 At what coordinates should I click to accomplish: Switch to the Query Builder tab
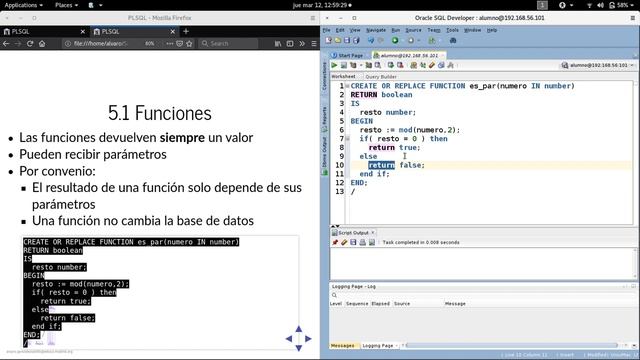(x=381, y=77)
